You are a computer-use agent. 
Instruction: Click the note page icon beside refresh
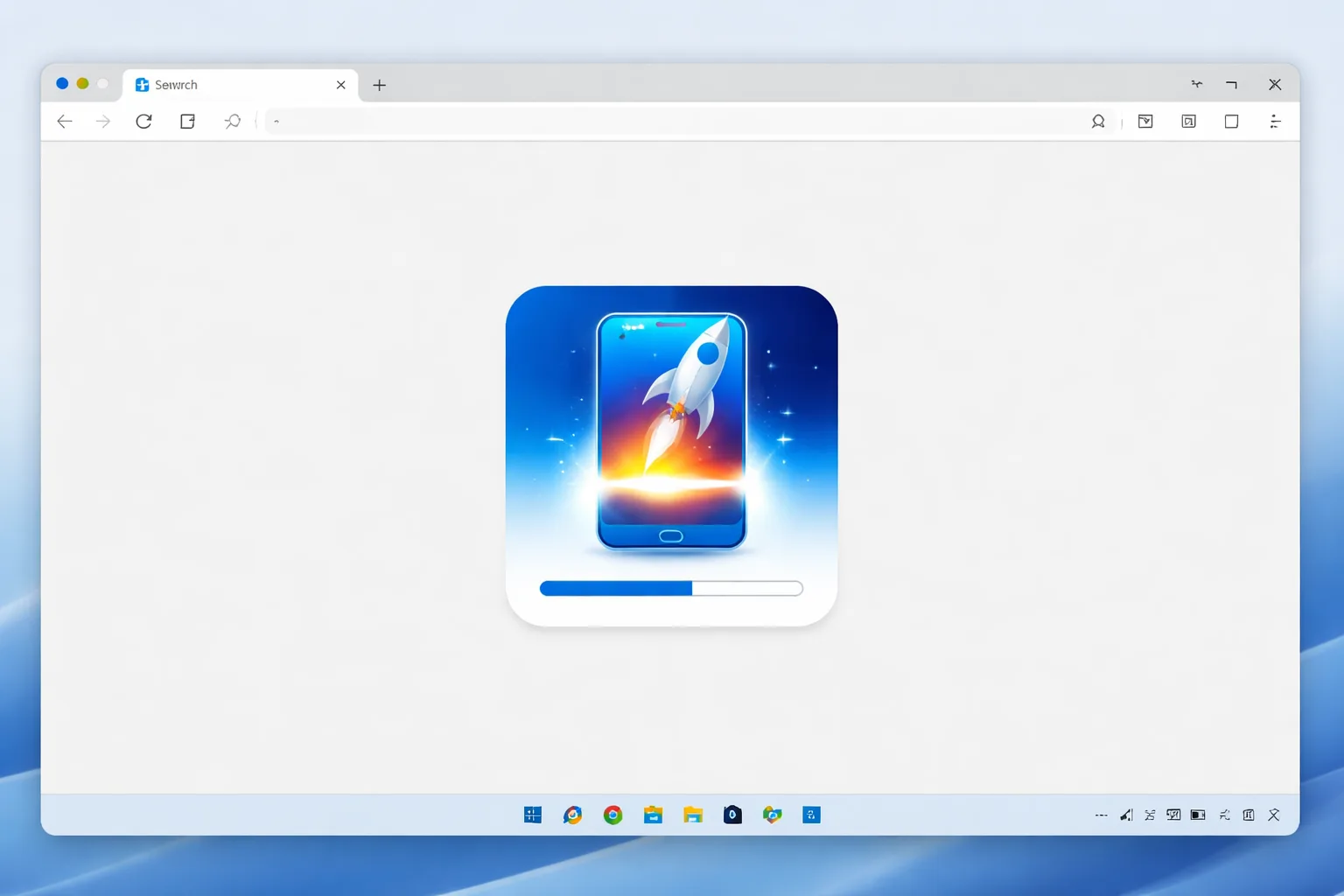pyautogui.click(x=187, y=122)
